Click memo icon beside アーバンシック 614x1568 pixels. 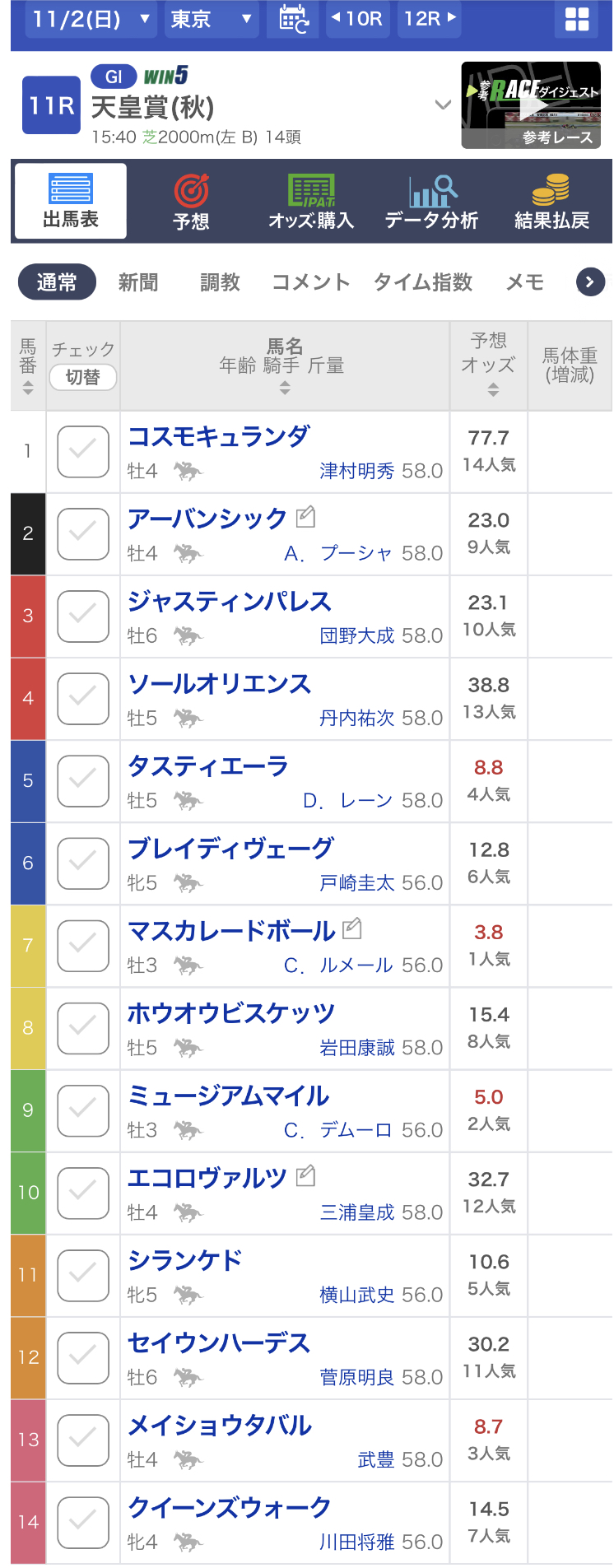click(305, 517)
